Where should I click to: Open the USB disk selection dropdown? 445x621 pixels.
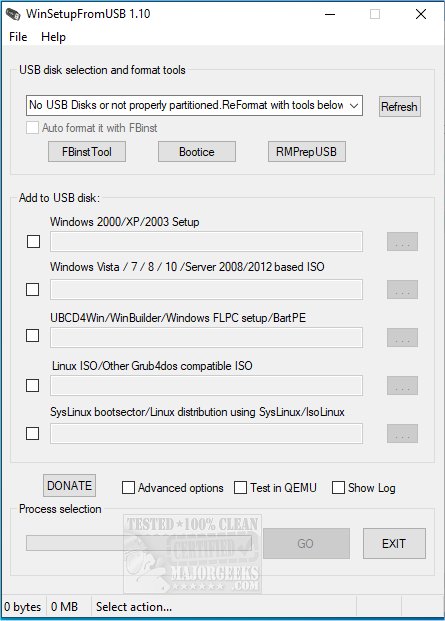coord(194,105)
